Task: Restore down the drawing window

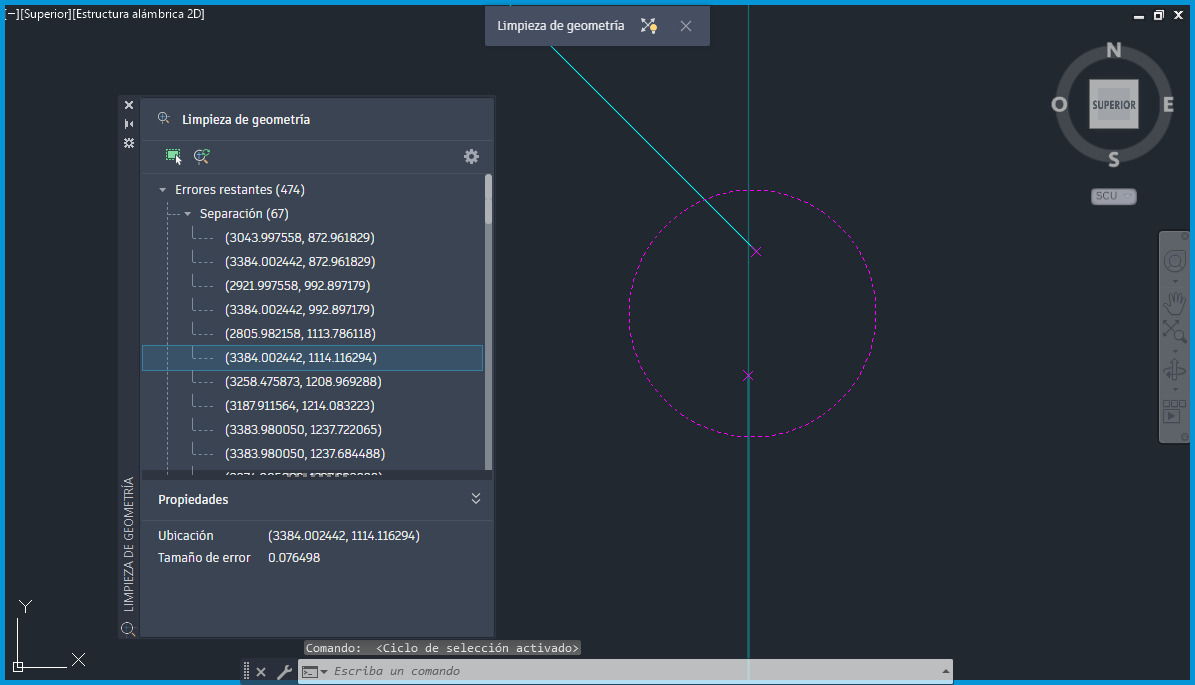Action: click(1158, 15)
